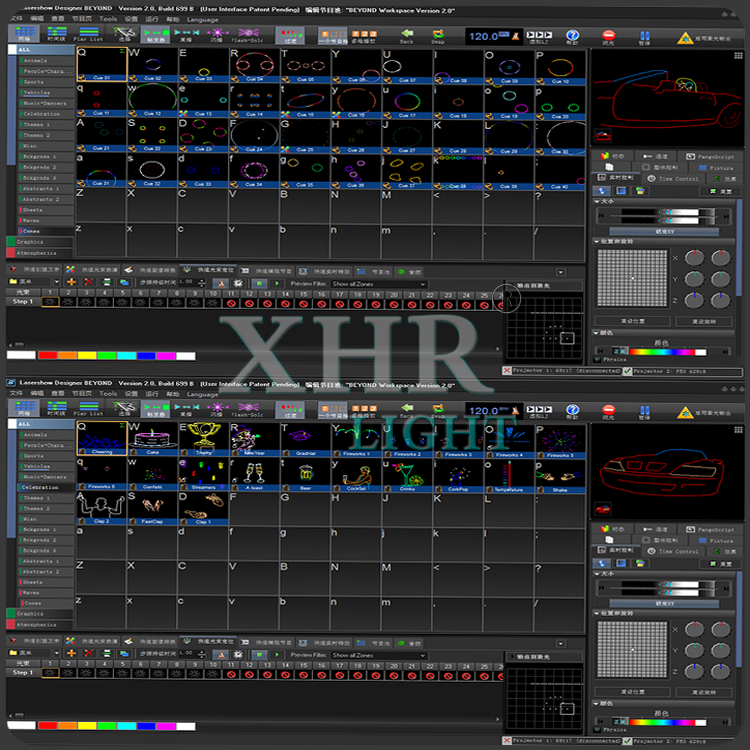The image size is (750, 750).
Task: Toggle Projector 1 disconnected status box, top window
Action: (x=507, y=371)
